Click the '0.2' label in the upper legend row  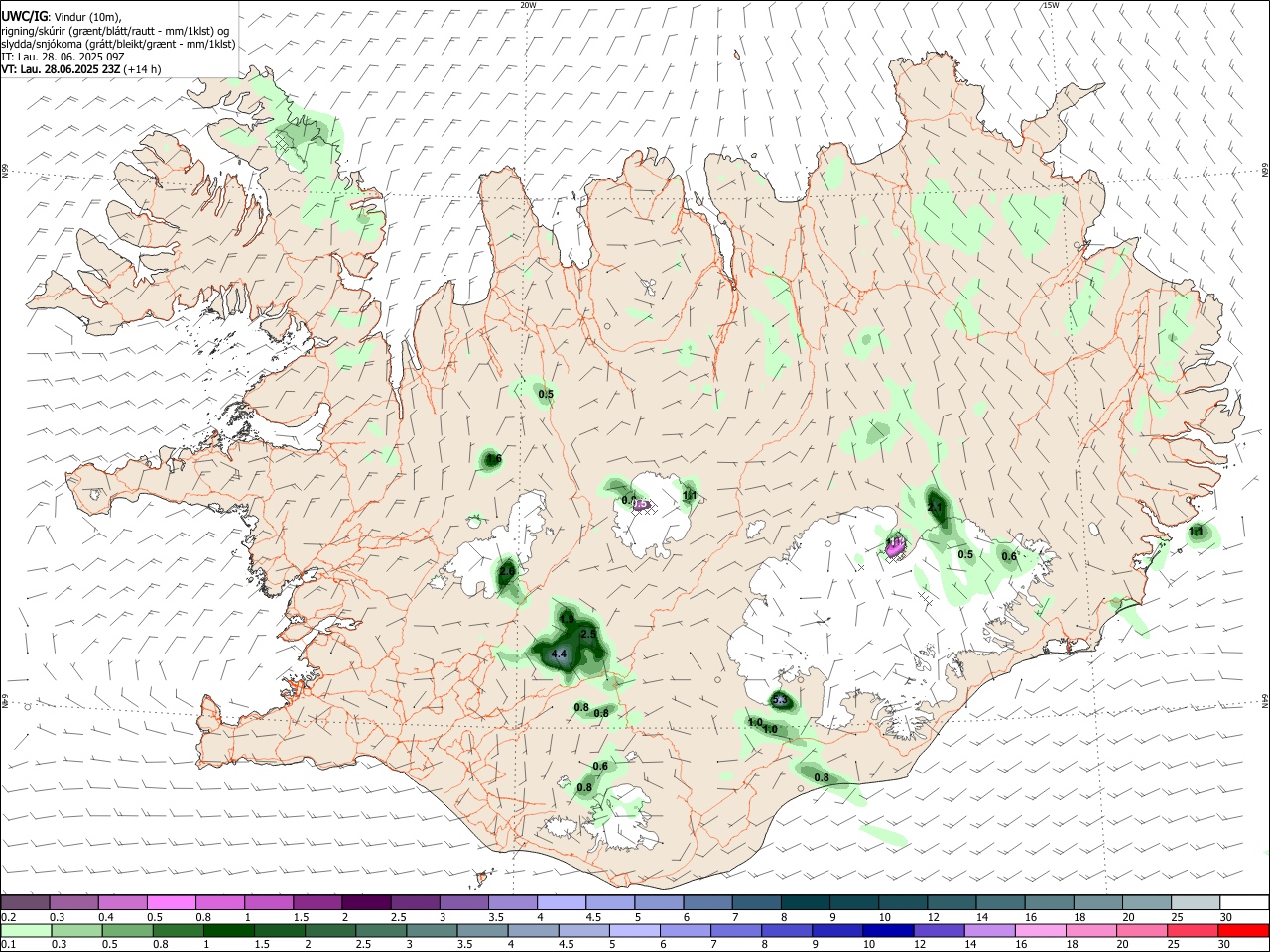[x=8, y=917]
